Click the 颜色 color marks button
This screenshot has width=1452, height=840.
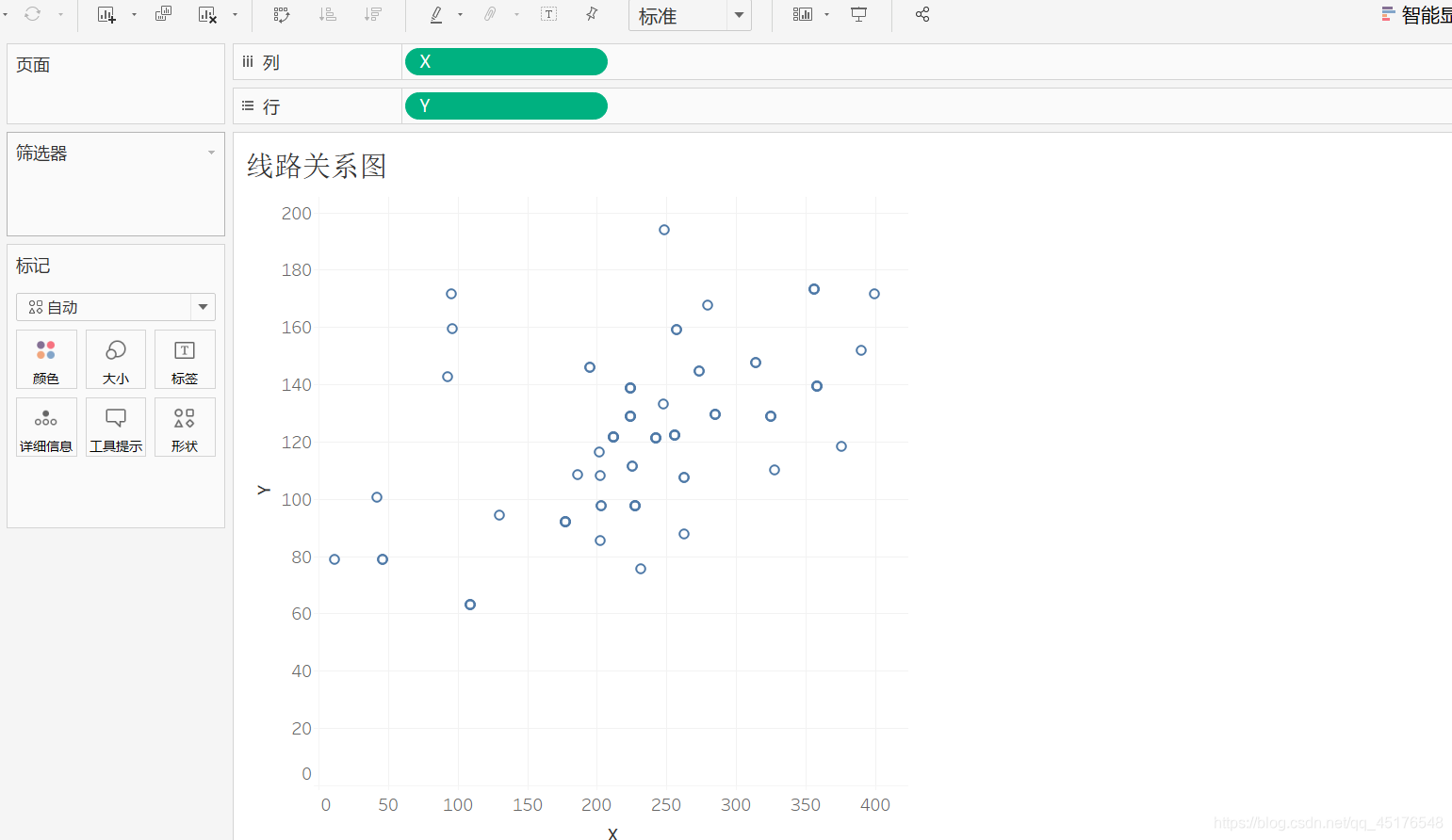click(46, 360)
